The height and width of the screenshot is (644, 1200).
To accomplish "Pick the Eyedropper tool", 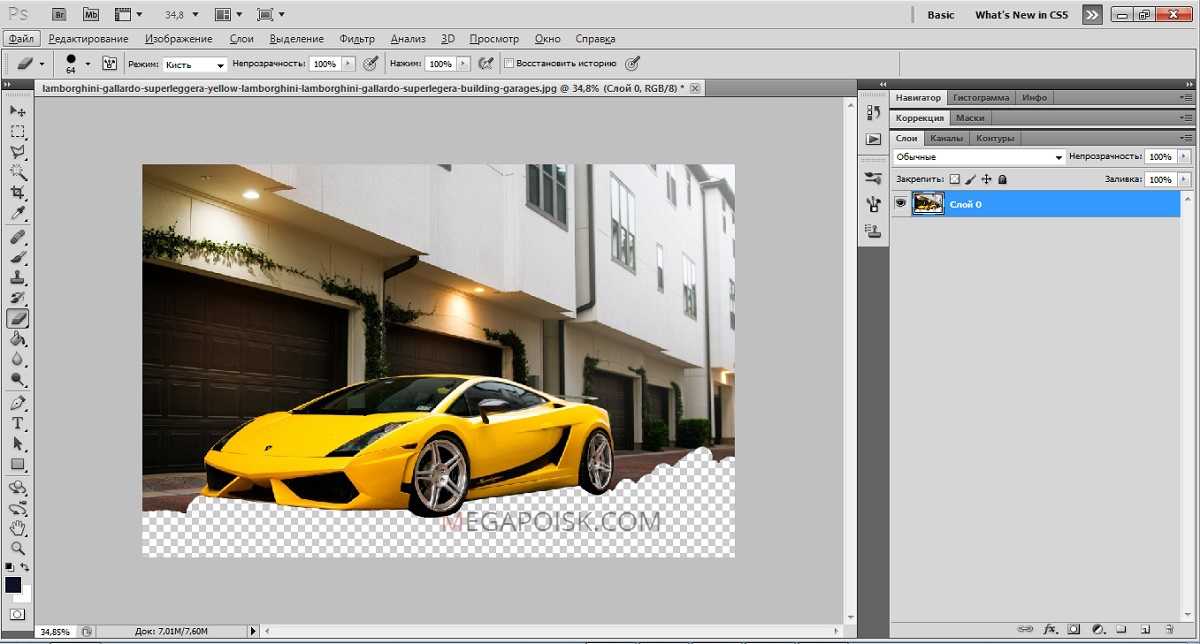I will pos(18,214).
